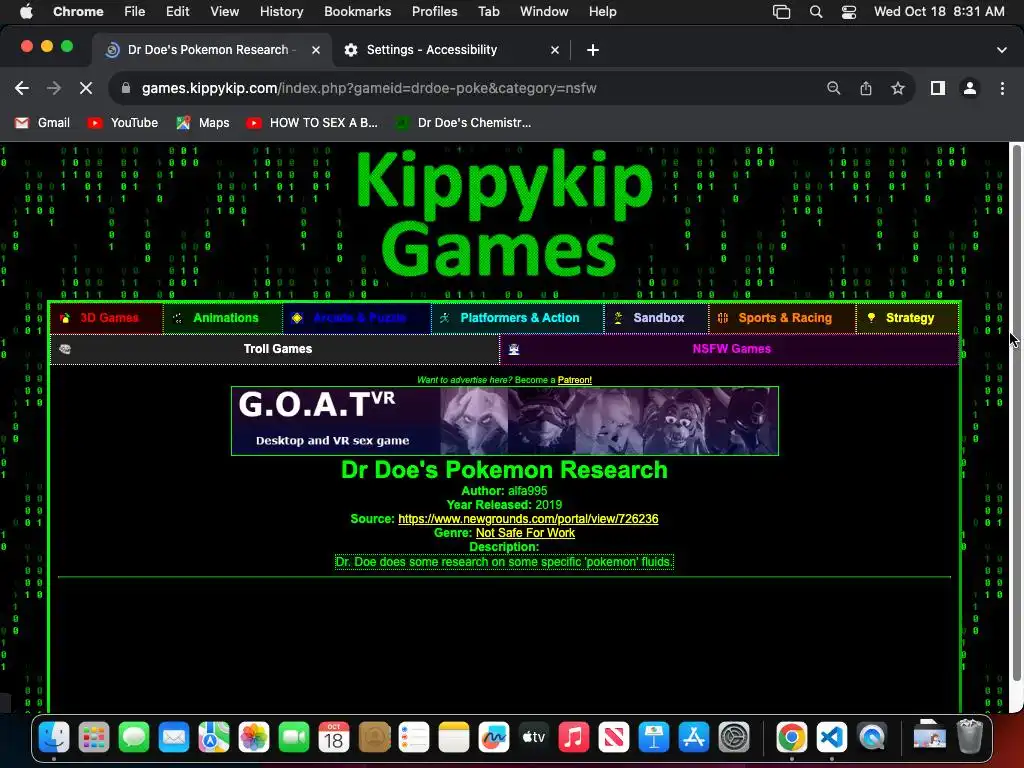The image size is (1024, 768).
Task: Open the 3D Games category
Action: (106, 318)
